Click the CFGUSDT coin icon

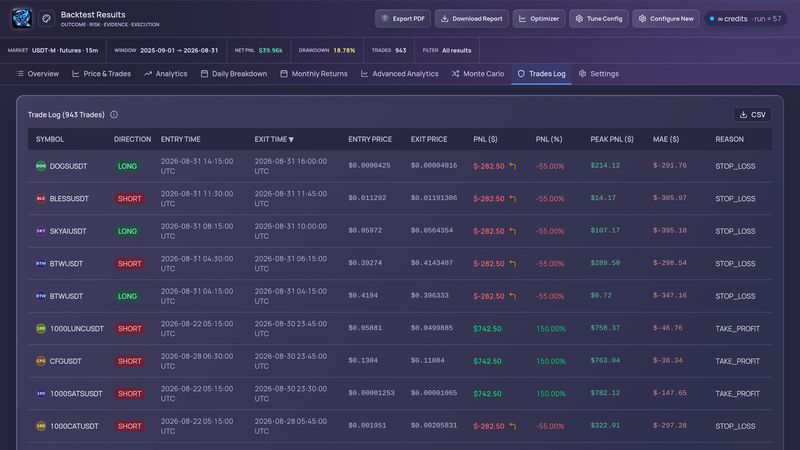click(x=41, y=361)
